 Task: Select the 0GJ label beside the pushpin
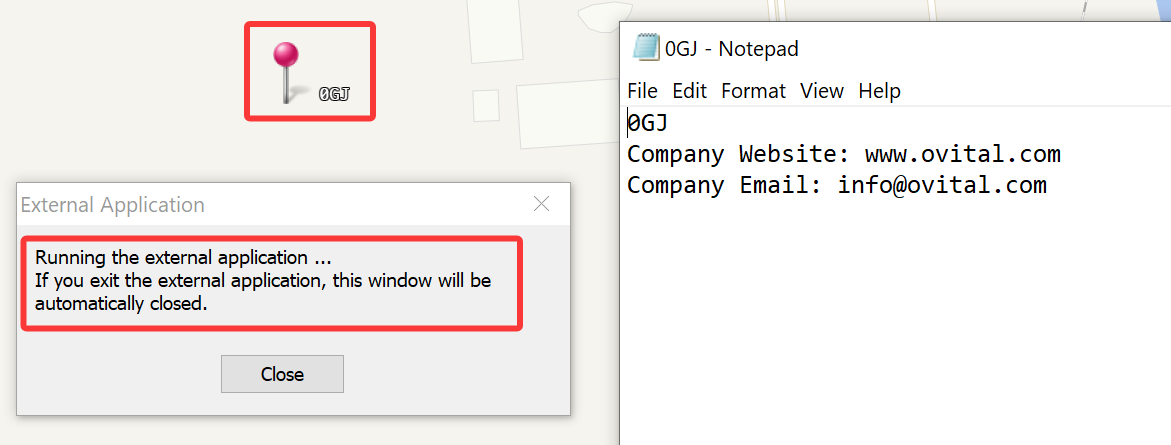point(335,94)
